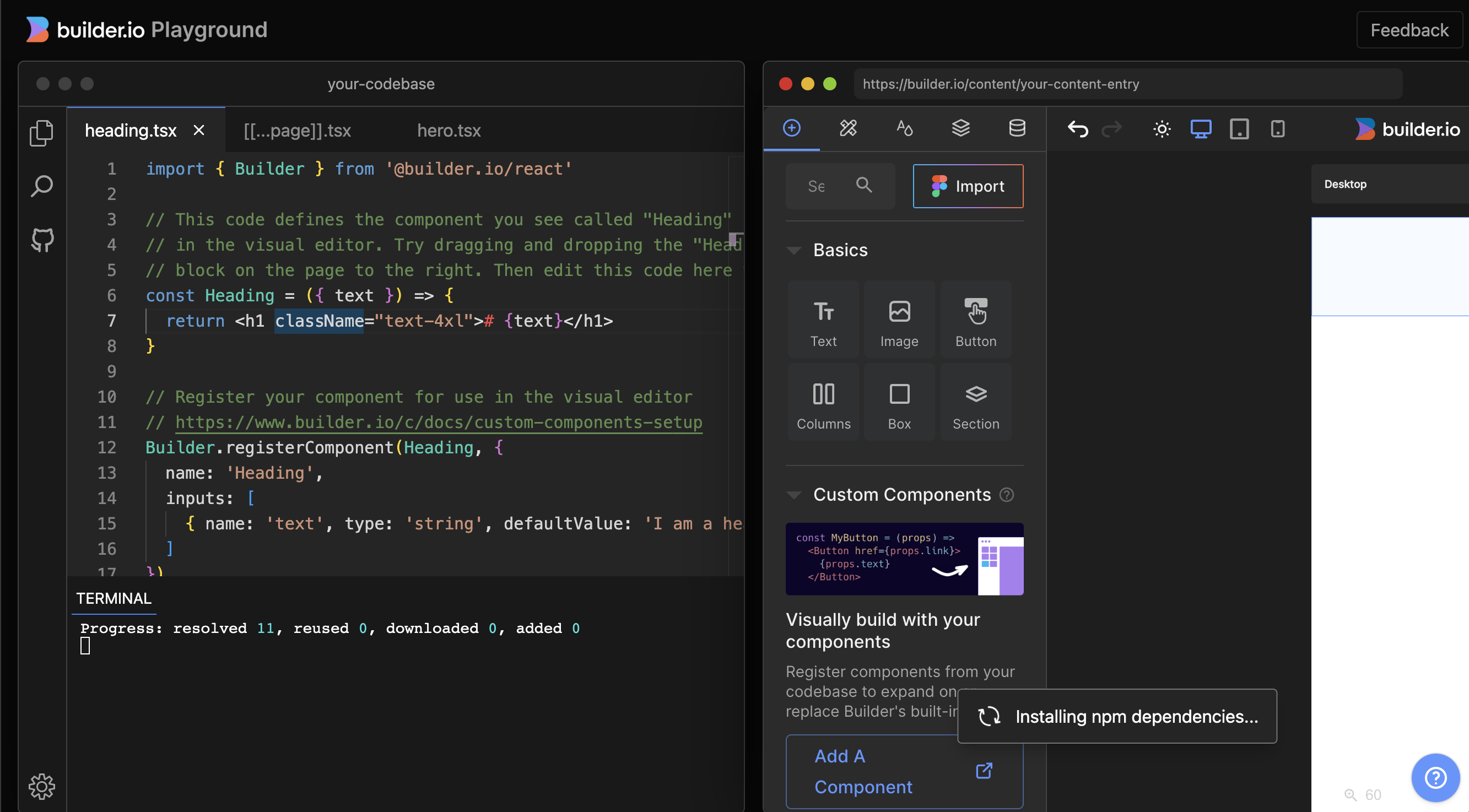This screenshot has width=1469, height=812.
Task: Select the Image element tool
Action: point(899,321)
